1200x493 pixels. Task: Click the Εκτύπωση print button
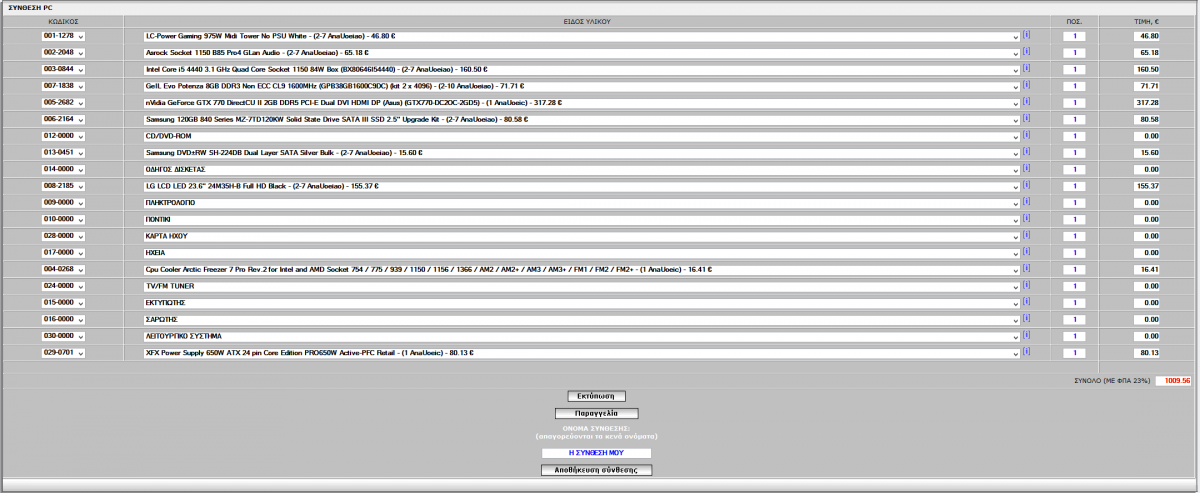596,396
